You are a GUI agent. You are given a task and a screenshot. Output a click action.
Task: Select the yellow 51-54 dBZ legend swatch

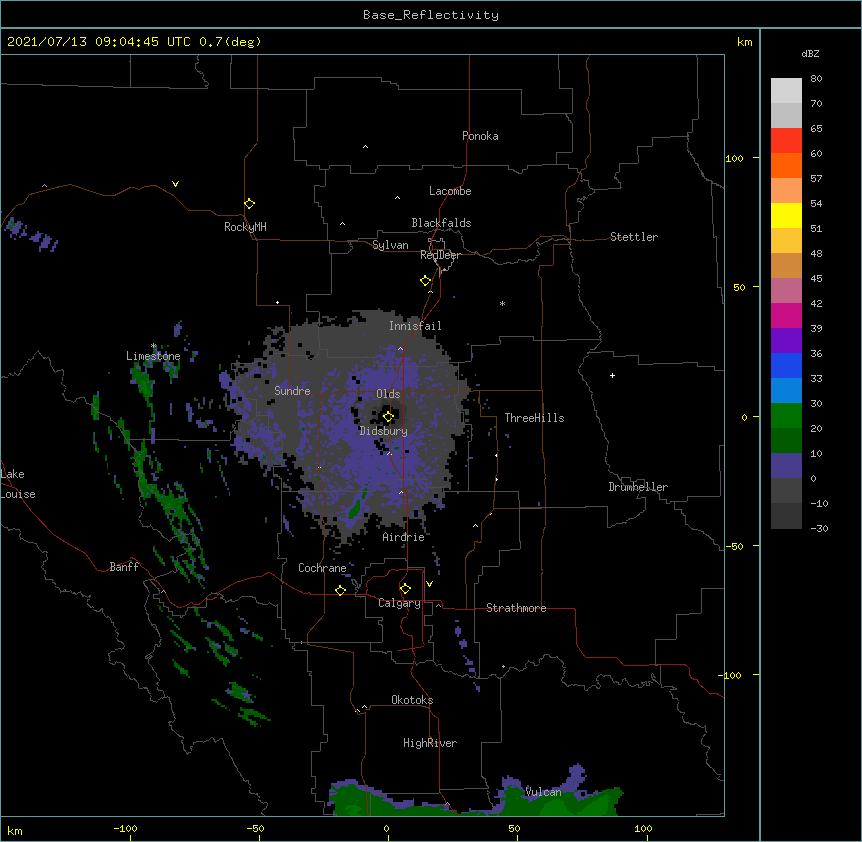[786, 215]
